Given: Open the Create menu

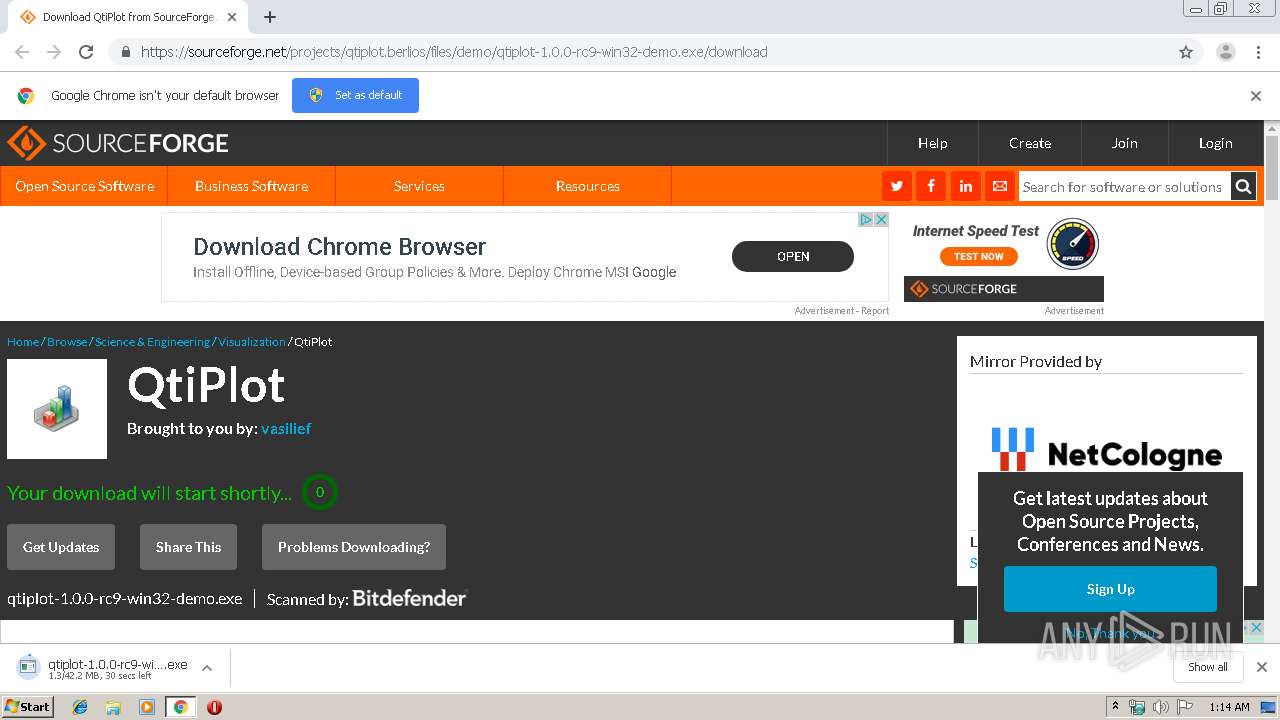Looking at the screenshot, I should point(1030,143).
